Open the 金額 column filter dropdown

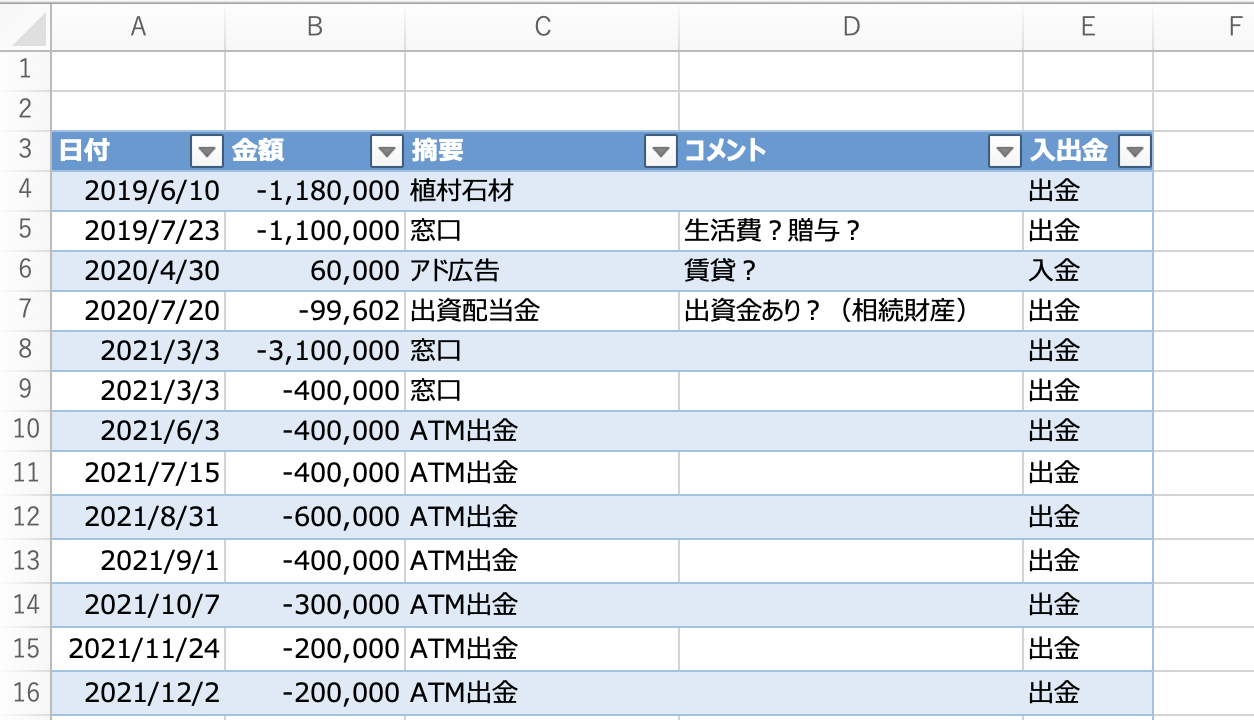(x=386, y=151)
